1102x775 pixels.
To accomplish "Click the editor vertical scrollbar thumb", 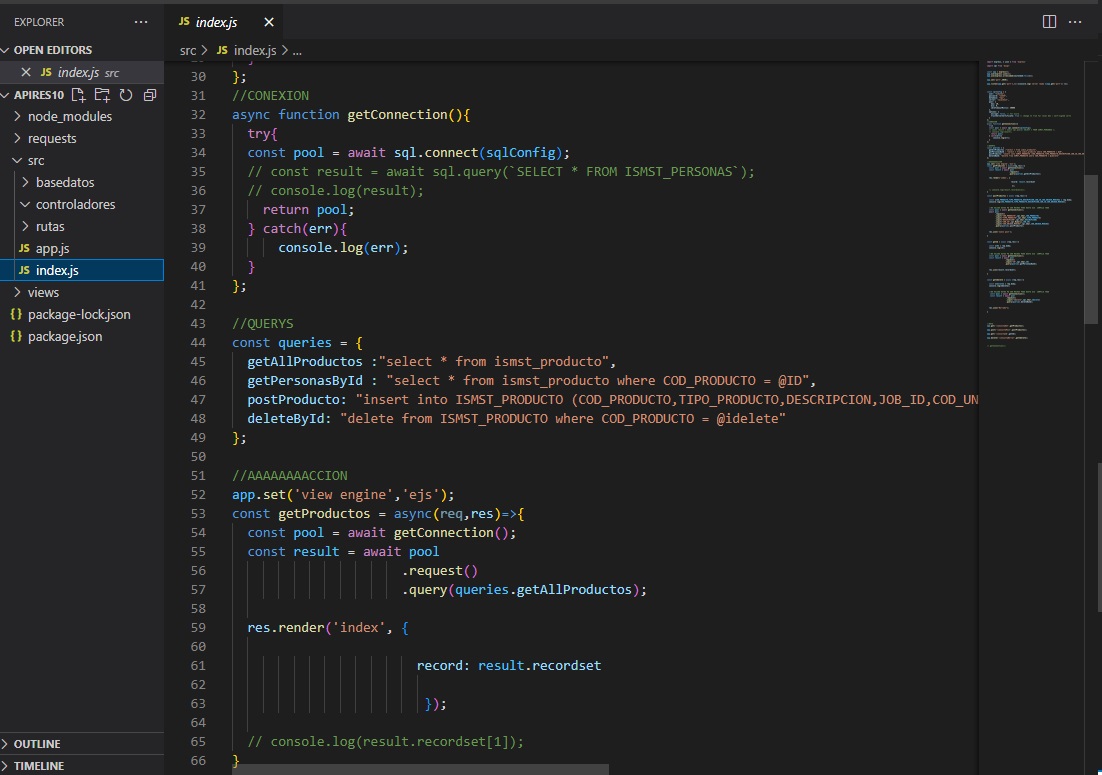I will (1091, 249).
